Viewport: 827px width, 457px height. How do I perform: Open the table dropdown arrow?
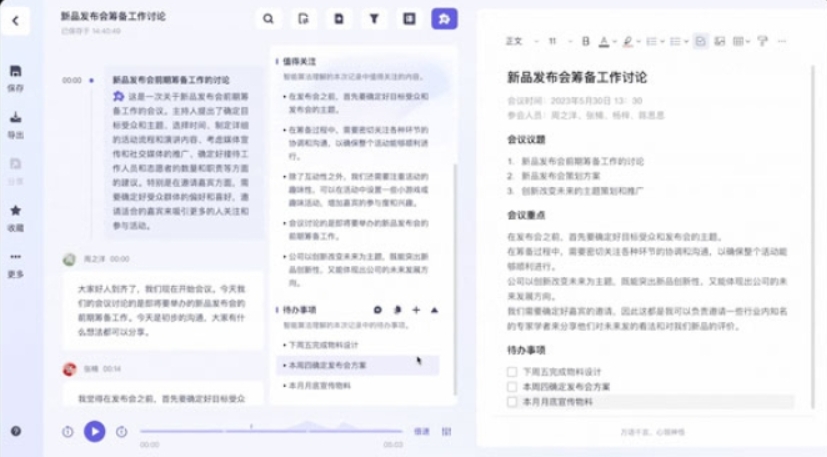[748, 42]
